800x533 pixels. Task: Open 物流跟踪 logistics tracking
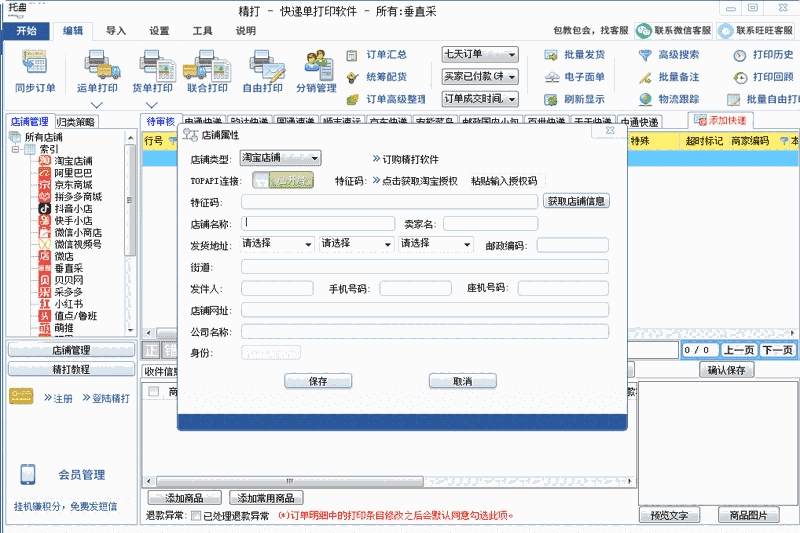[669, 99]
